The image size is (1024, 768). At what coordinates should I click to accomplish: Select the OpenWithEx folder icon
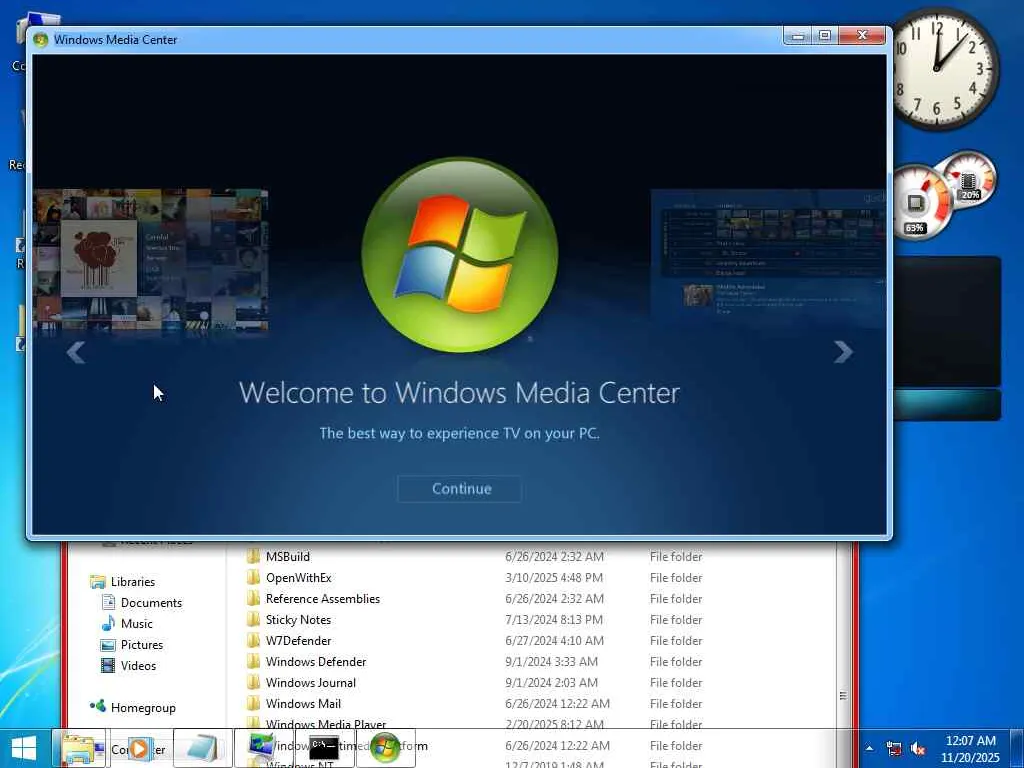pyautogui.click(x=253, y=577)
